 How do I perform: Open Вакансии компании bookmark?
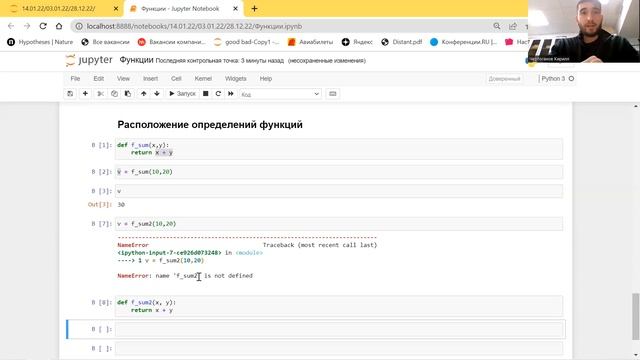(171, 42)
